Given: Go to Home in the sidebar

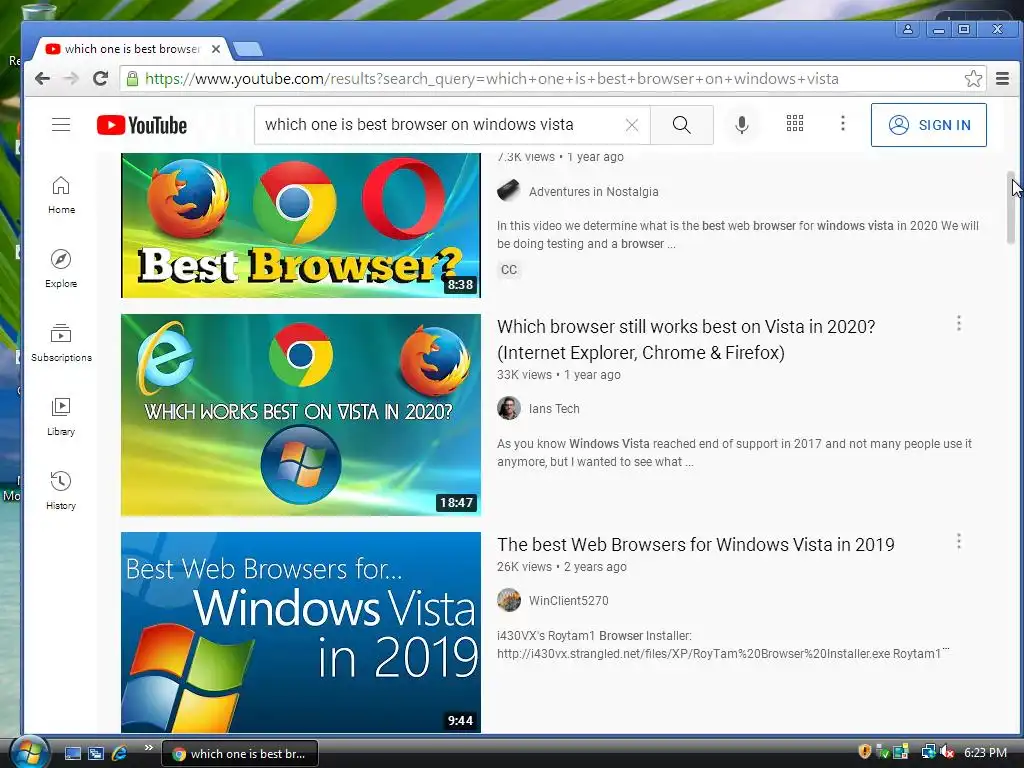Looking at the screenshot, I should click(61, 195).
